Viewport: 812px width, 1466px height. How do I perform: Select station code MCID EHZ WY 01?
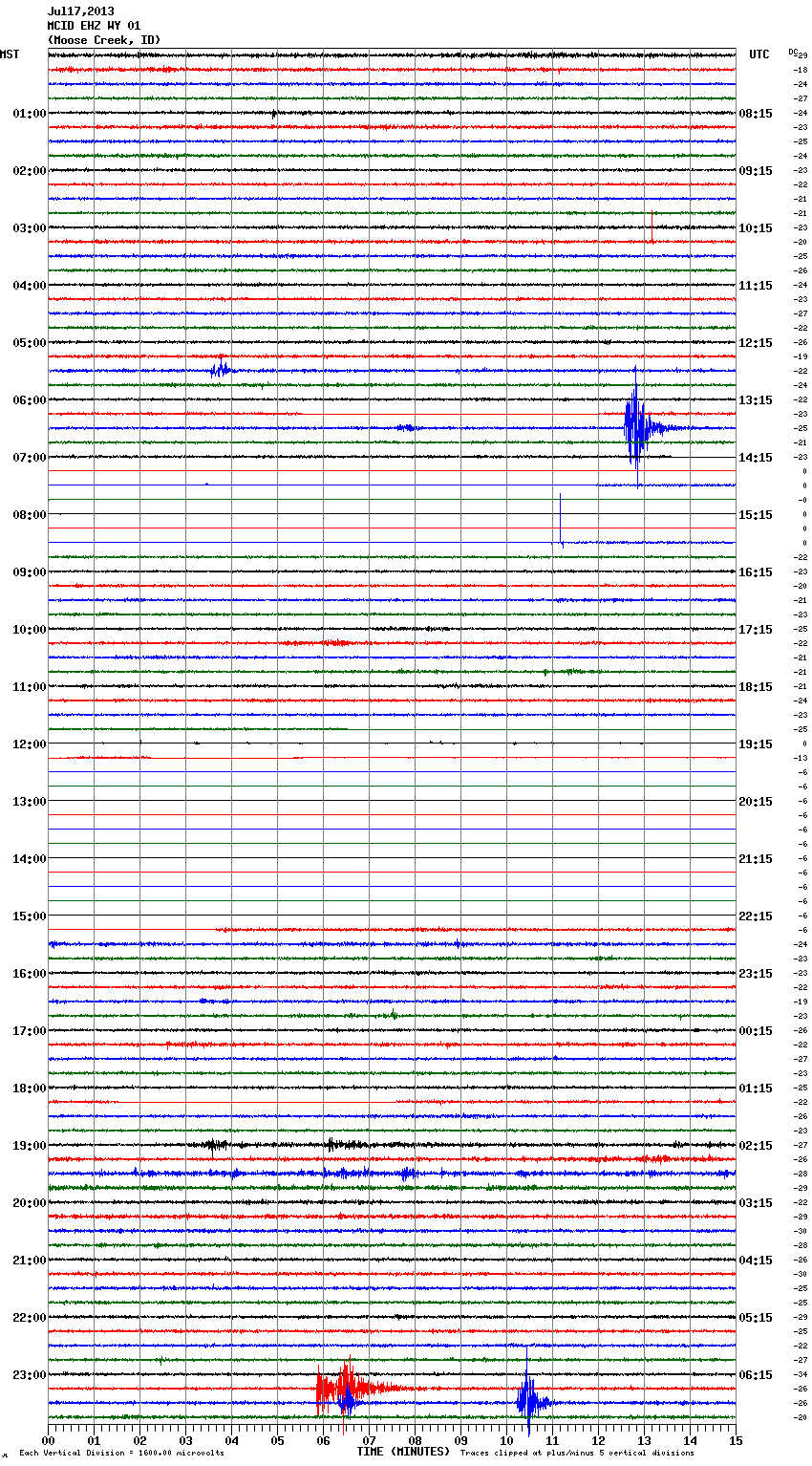tap(94, 26)
